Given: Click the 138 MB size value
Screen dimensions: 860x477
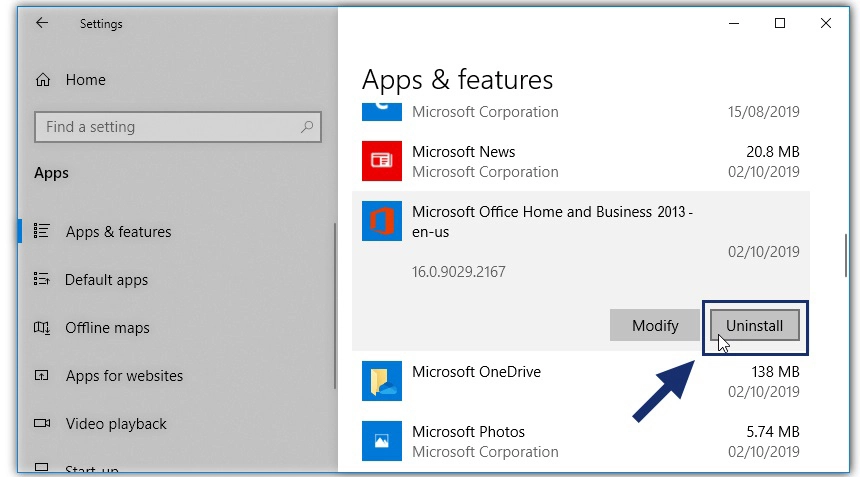Looking at the screenshot, I should coord(775,372).
